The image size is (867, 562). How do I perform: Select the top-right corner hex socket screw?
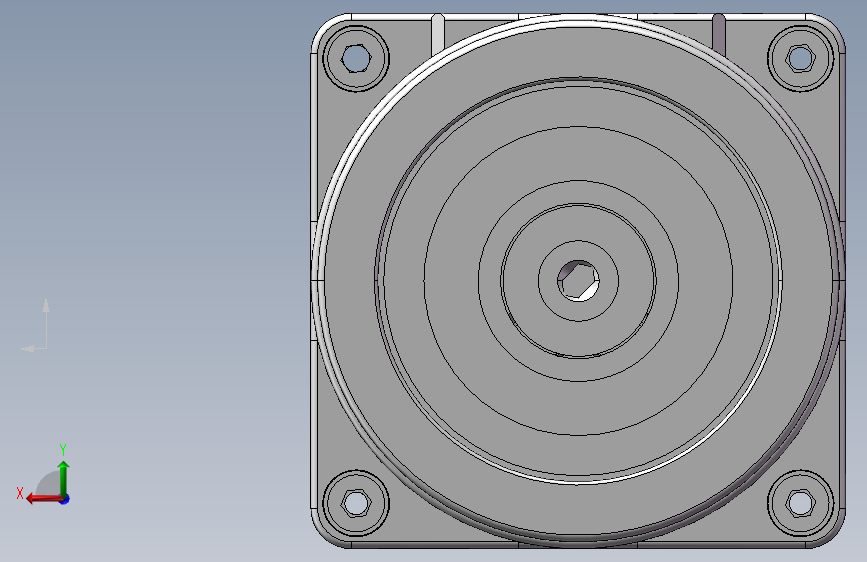pos(801,58)
